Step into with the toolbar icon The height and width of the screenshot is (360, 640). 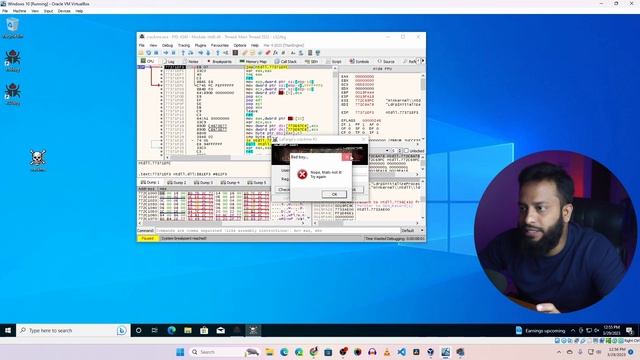(x=183, y=53)
